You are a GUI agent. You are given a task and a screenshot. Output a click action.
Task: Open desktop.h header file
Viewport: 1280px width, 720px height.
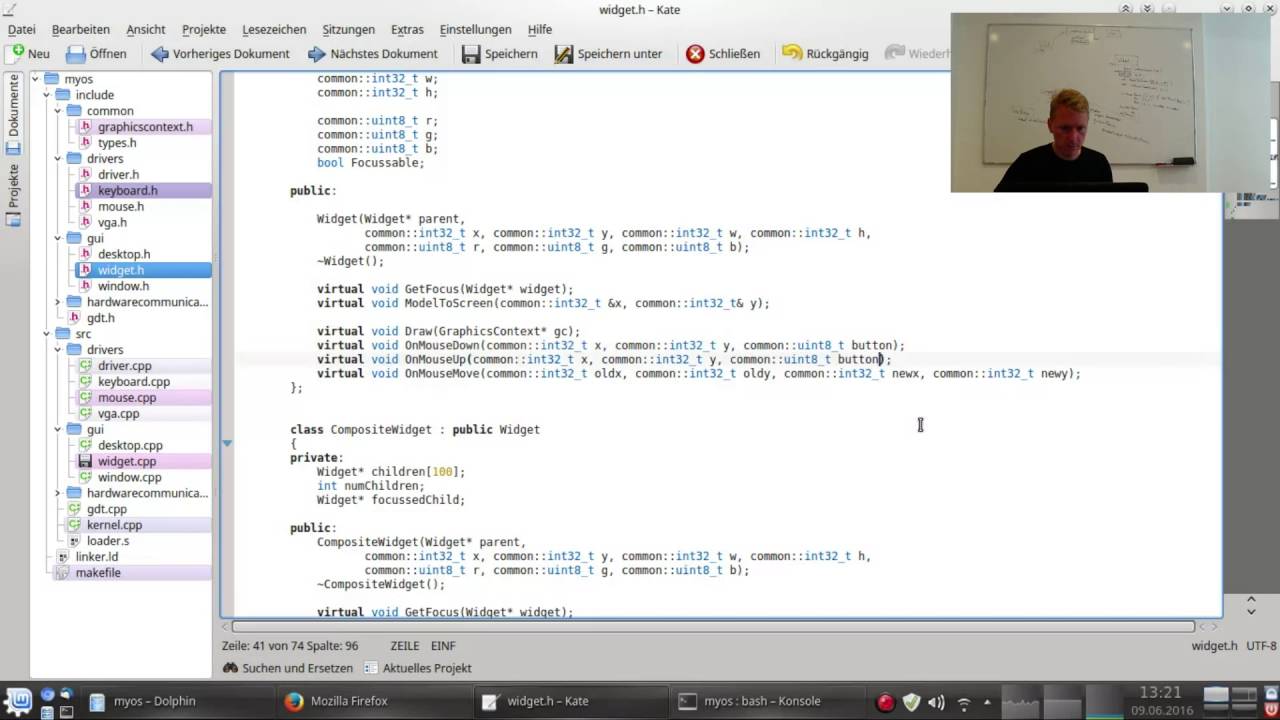coord(123,255)
